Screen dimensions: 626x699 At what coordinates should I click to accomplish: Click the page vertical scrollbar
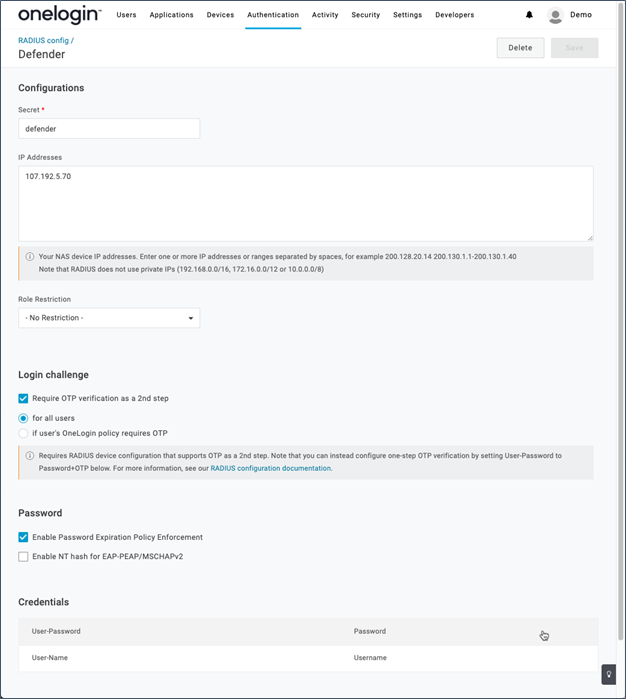pos(621,321)
